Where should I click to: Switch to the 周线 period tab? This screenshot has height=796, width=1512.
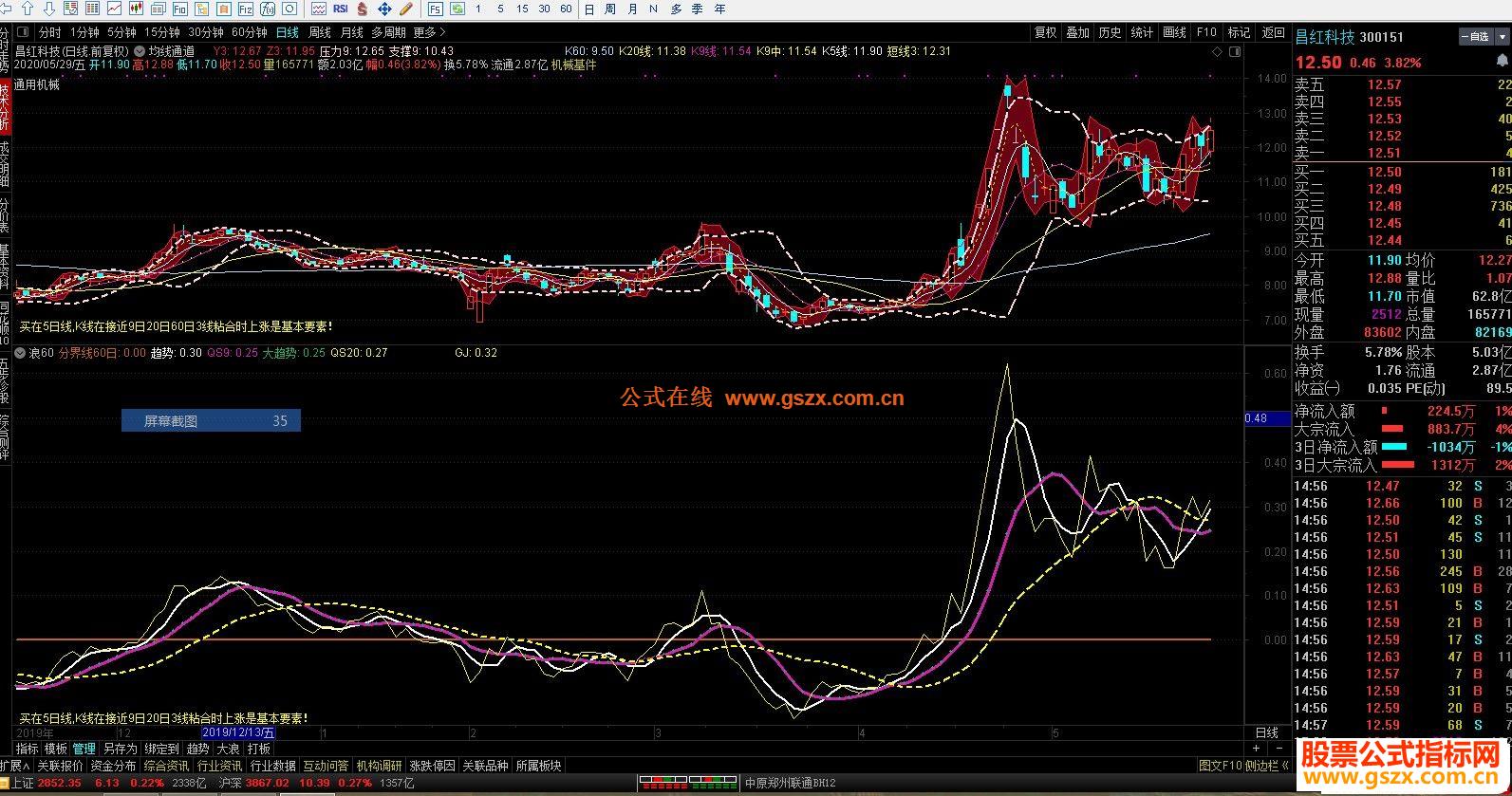(x=320, y=32)
